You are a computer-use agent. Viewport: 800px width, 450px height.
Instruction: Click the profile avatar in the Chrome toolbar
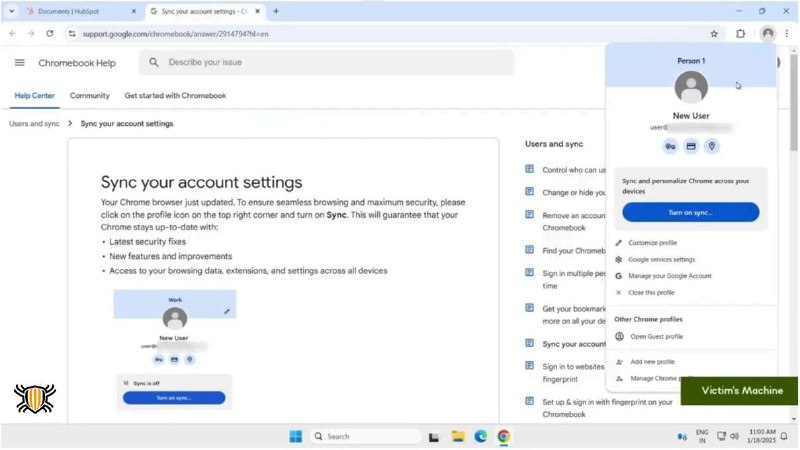767,34
